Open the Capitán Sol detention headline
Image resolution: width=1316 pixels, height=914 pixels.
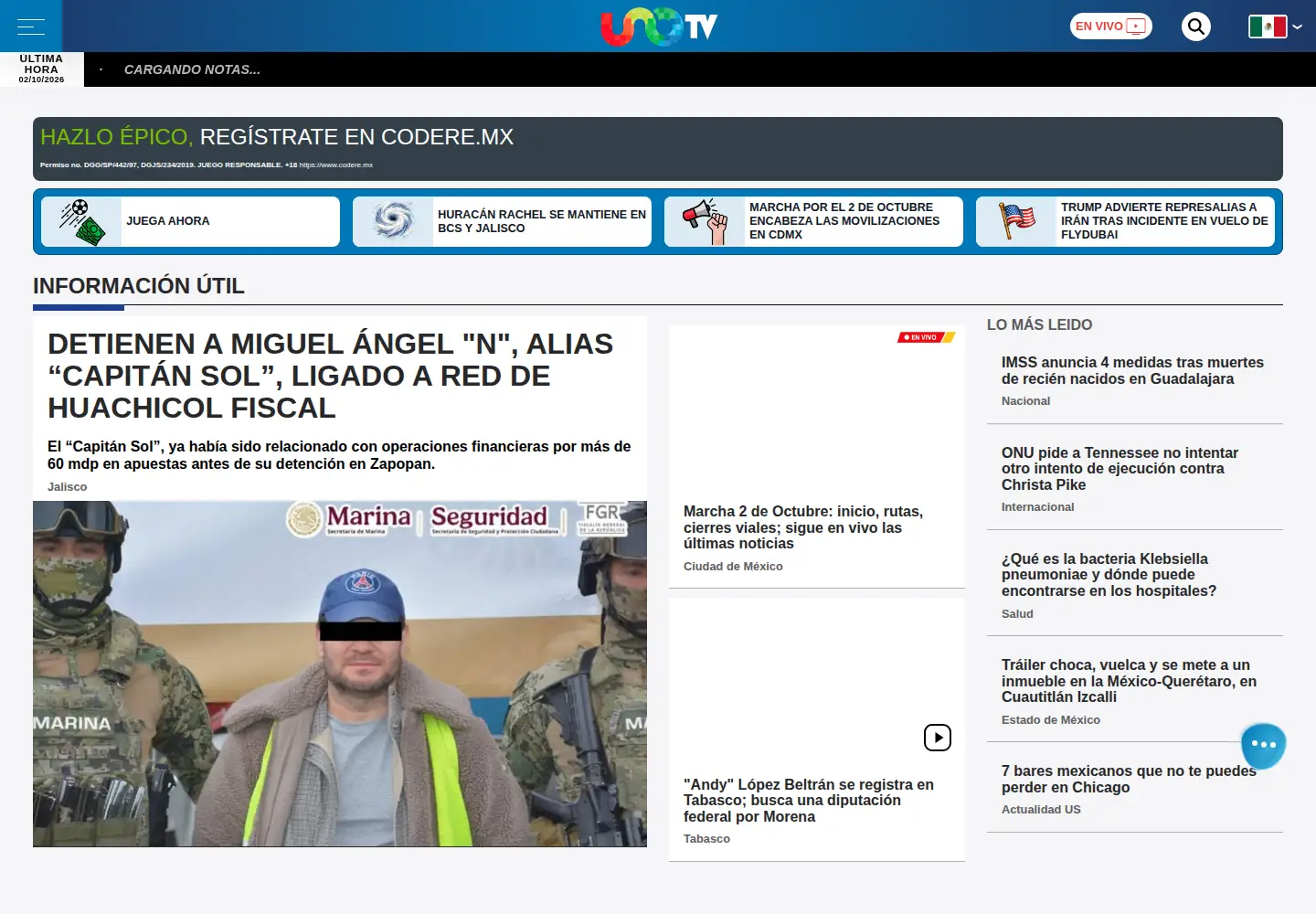(331, 376)
